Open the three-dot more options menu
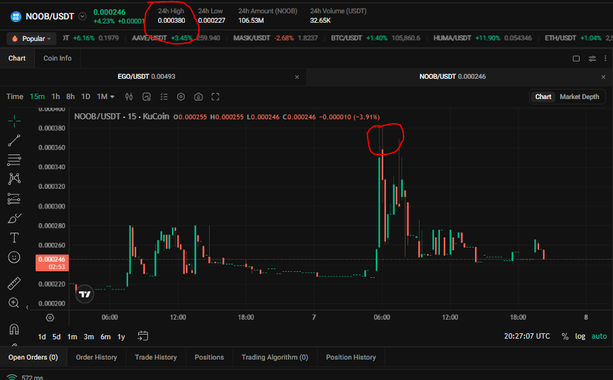Viewport: 613px width, 380px height. coord(606,59)
